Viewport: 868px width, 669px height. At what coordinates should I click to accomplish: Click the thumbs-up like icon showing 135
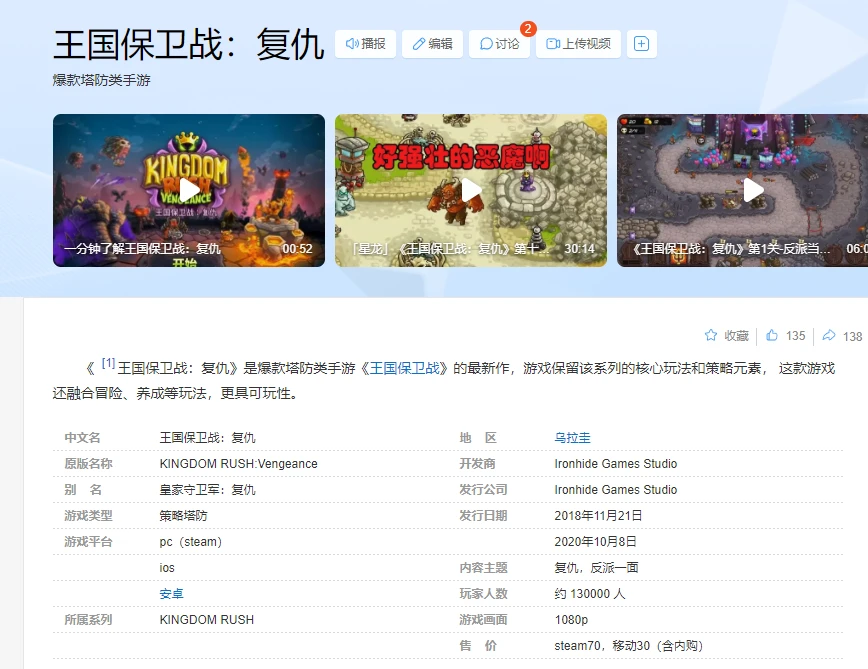pos(772,335)
